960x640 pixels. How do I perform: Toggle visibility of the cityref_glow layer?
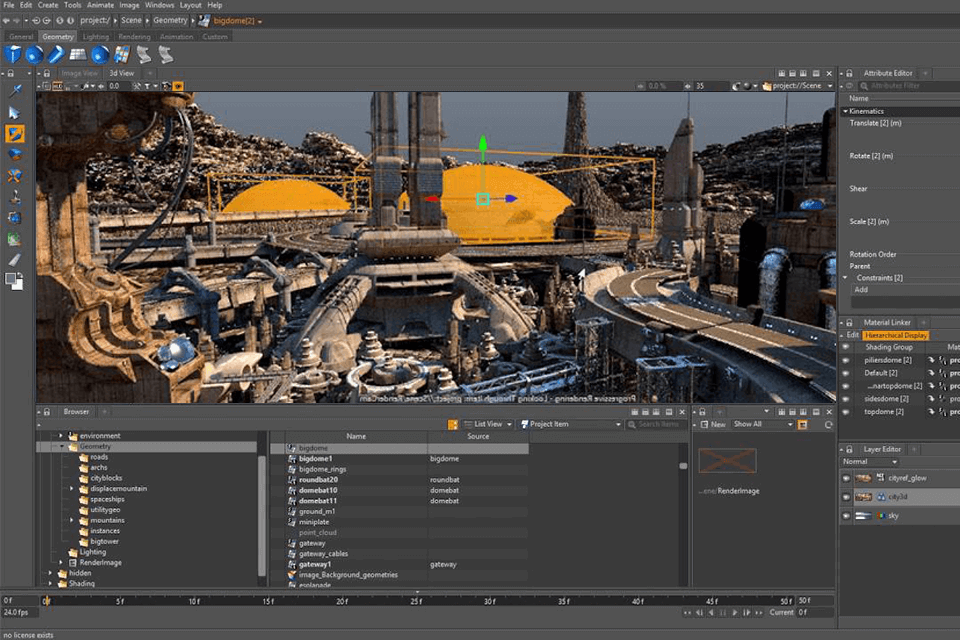(x=847, y=478)
